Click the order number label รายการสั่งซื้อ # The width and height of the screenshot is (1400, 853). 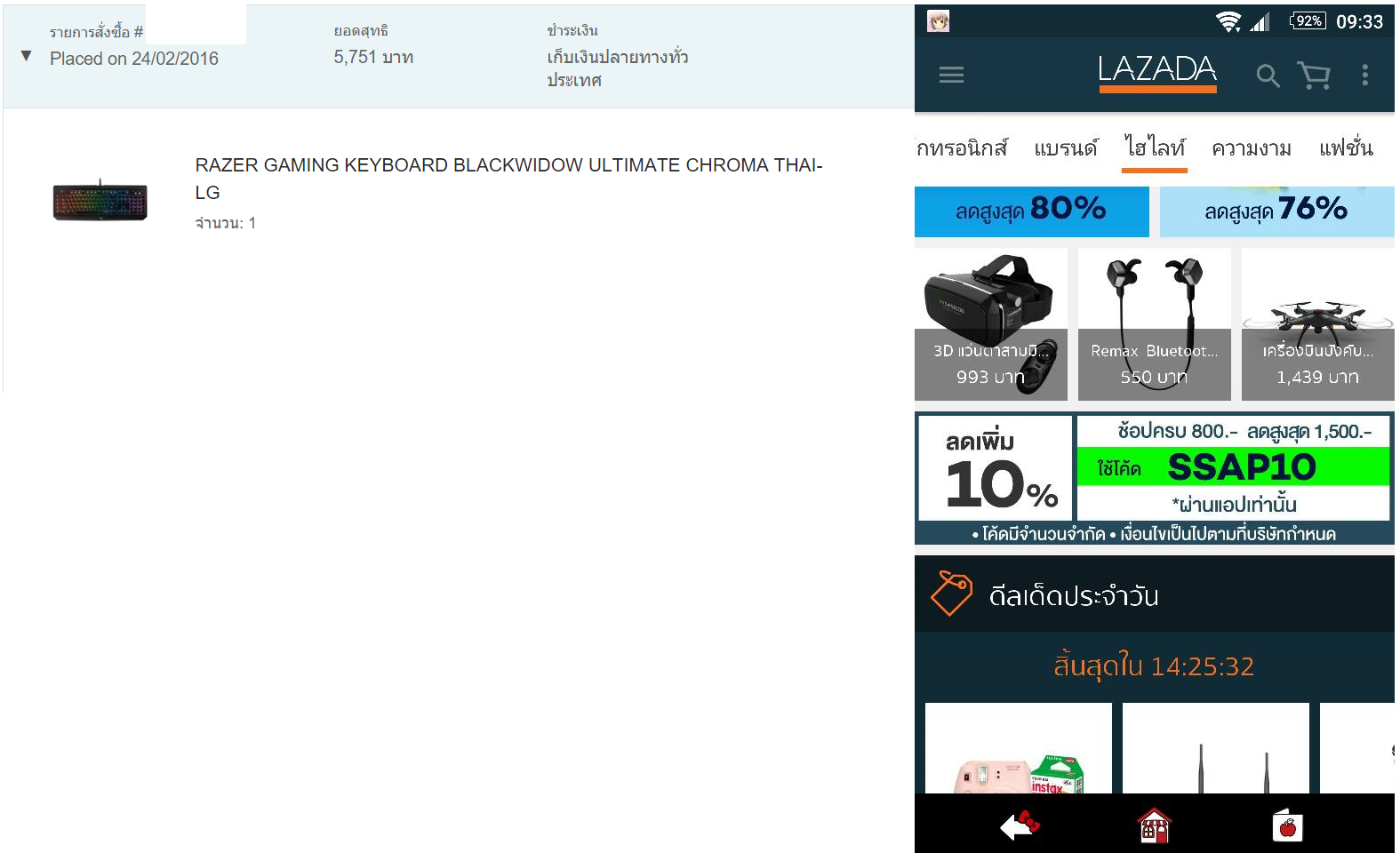(96, 32)
